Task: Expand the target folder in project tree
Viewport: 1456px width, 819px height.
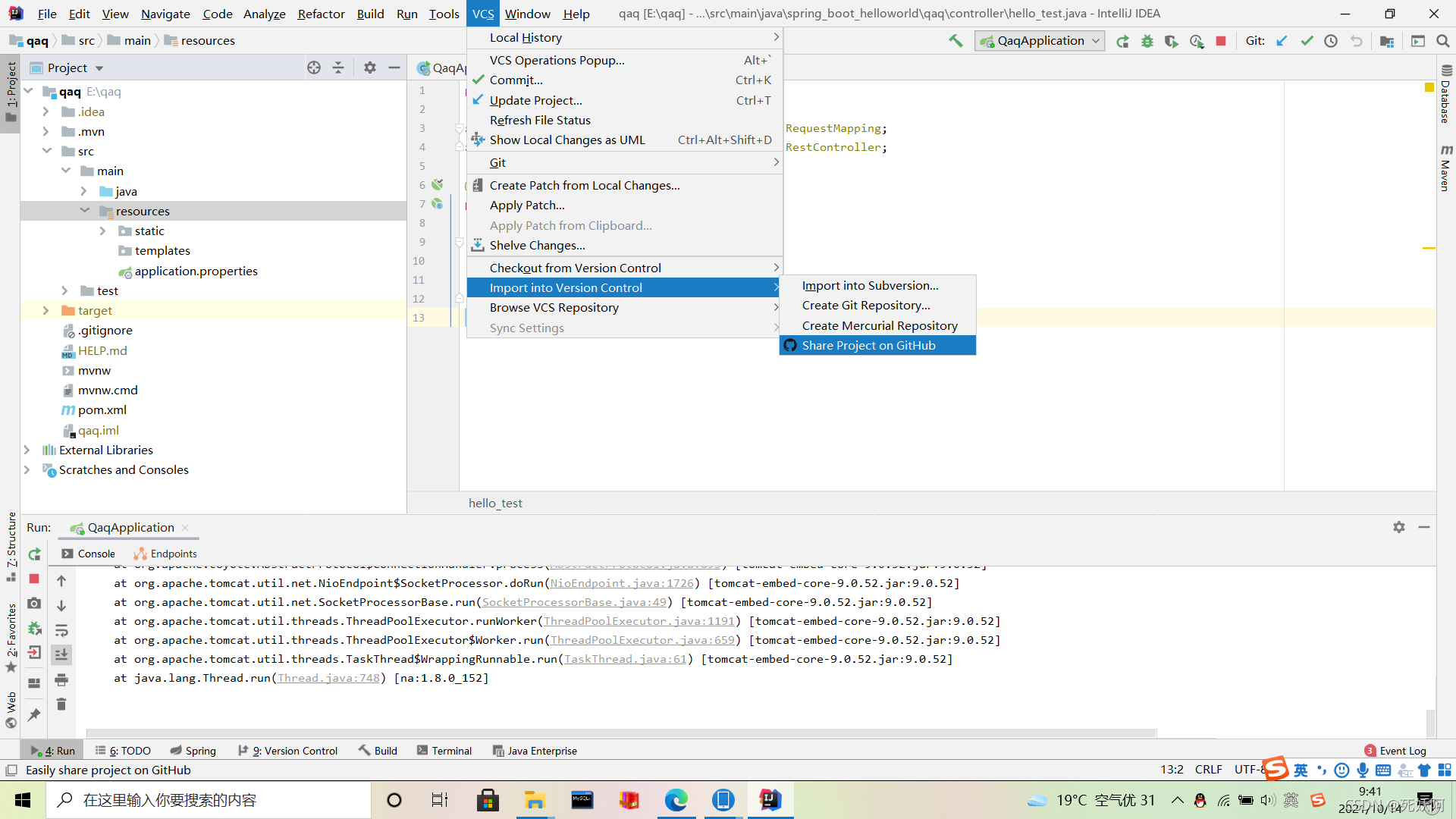Action: coord(45,310)
